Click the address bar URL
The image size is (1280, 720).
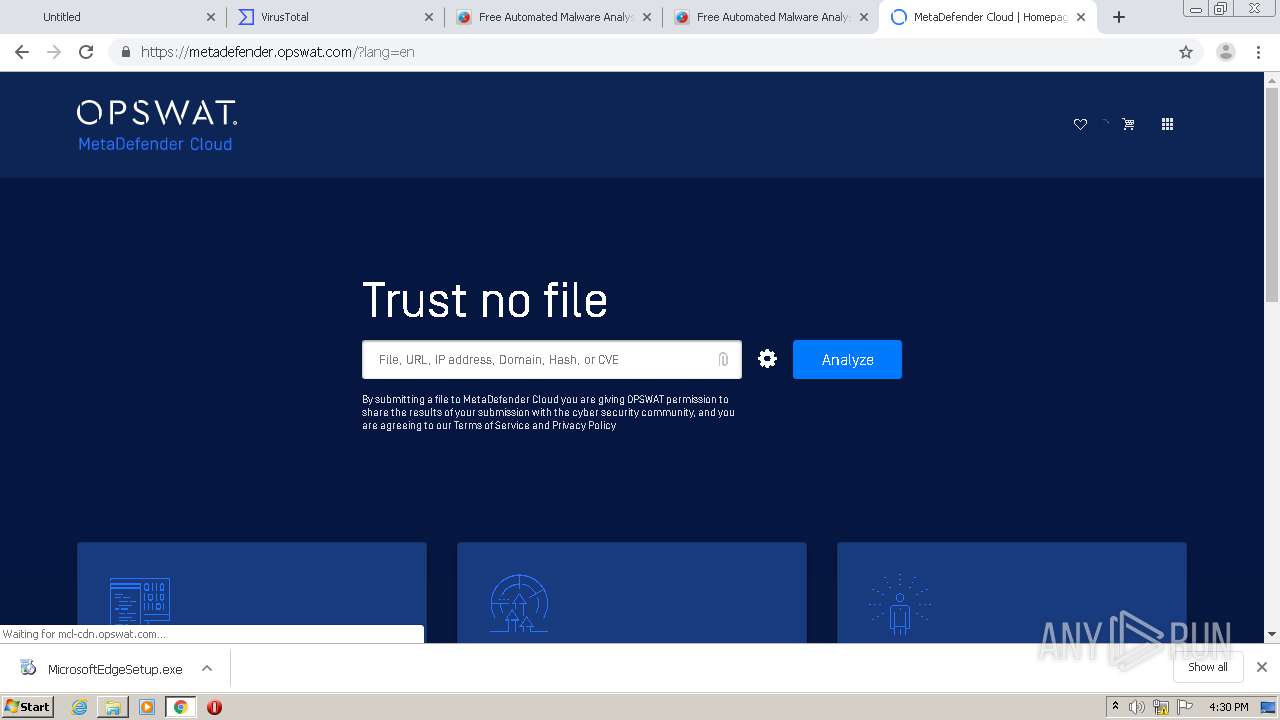coord(278,52)
